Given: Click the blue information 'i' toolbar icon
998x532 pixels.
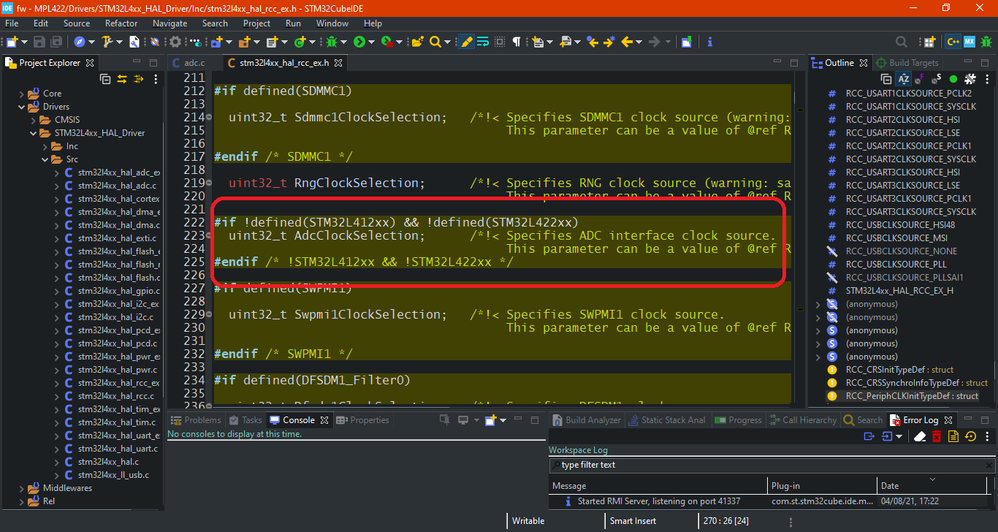Looking at the screenshot, I should (710, 42).
